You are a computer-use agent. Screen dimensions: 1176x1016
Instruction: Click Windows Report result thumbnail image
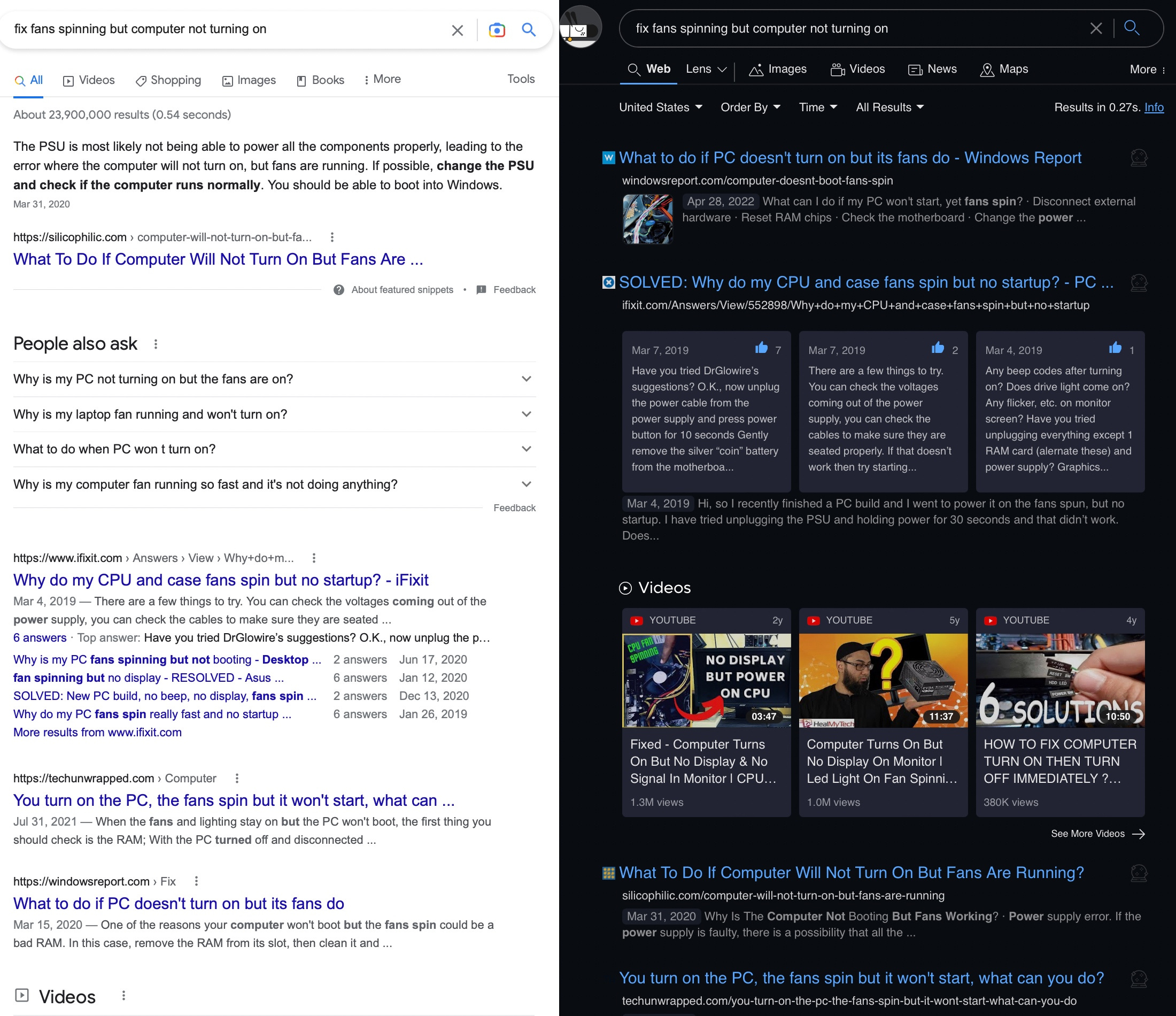pos(647,219)
